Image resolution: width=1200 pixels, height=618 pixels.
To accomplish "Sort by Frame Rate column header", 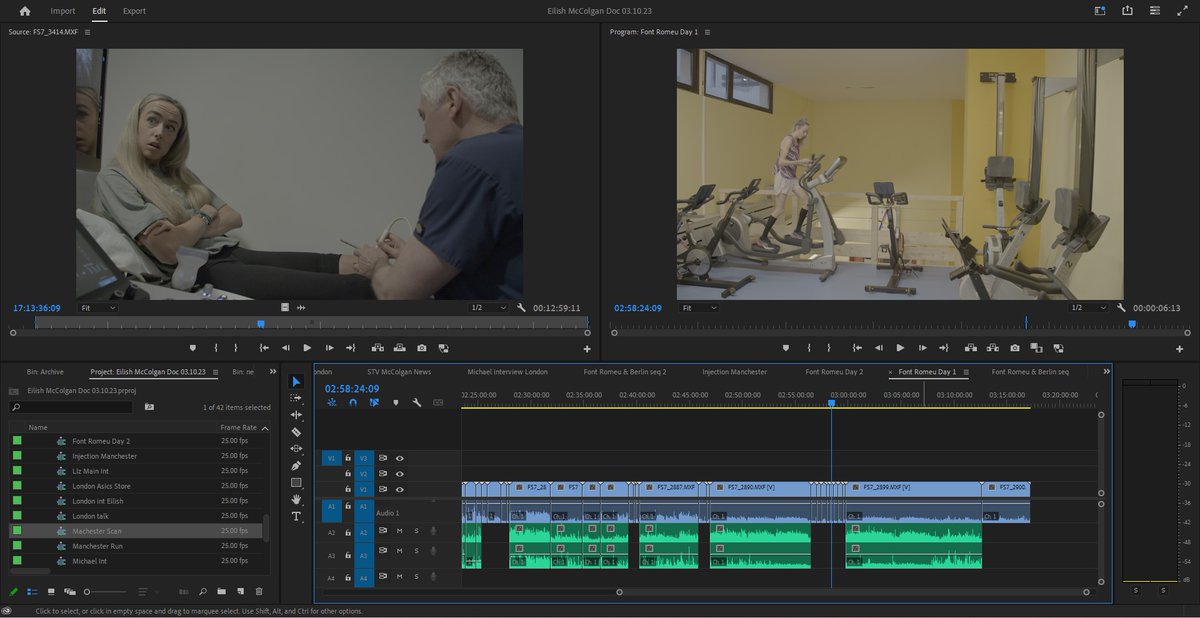I will point(237,427).
